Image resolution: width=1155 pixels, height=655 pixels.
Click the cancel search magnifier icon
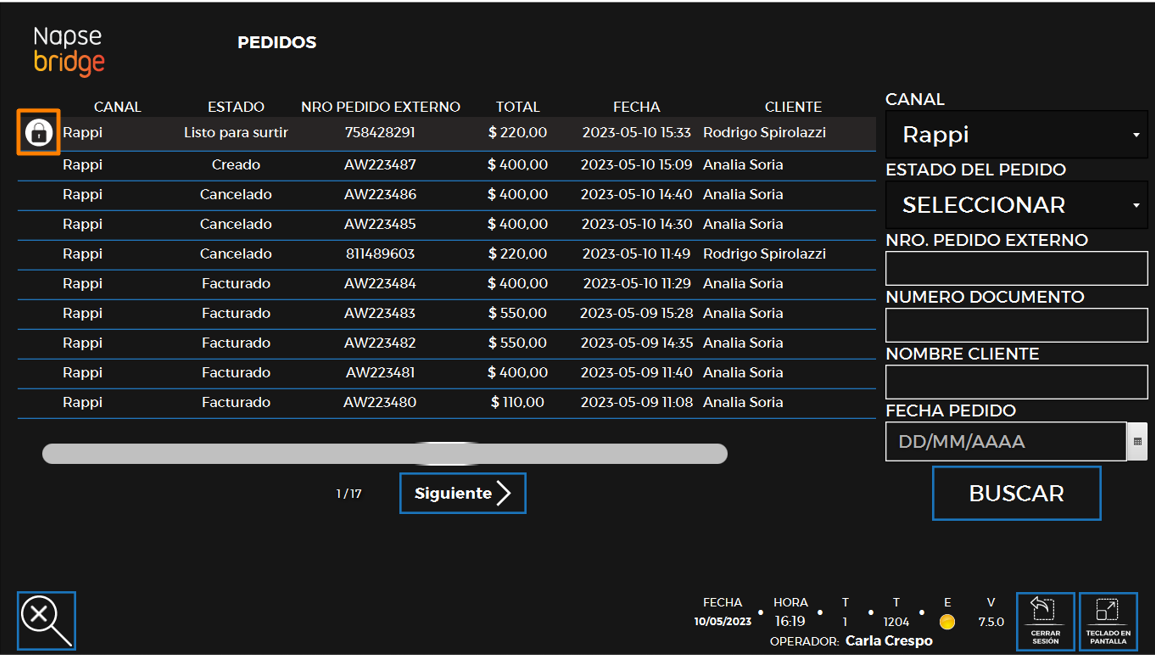(x=46, y=620)
